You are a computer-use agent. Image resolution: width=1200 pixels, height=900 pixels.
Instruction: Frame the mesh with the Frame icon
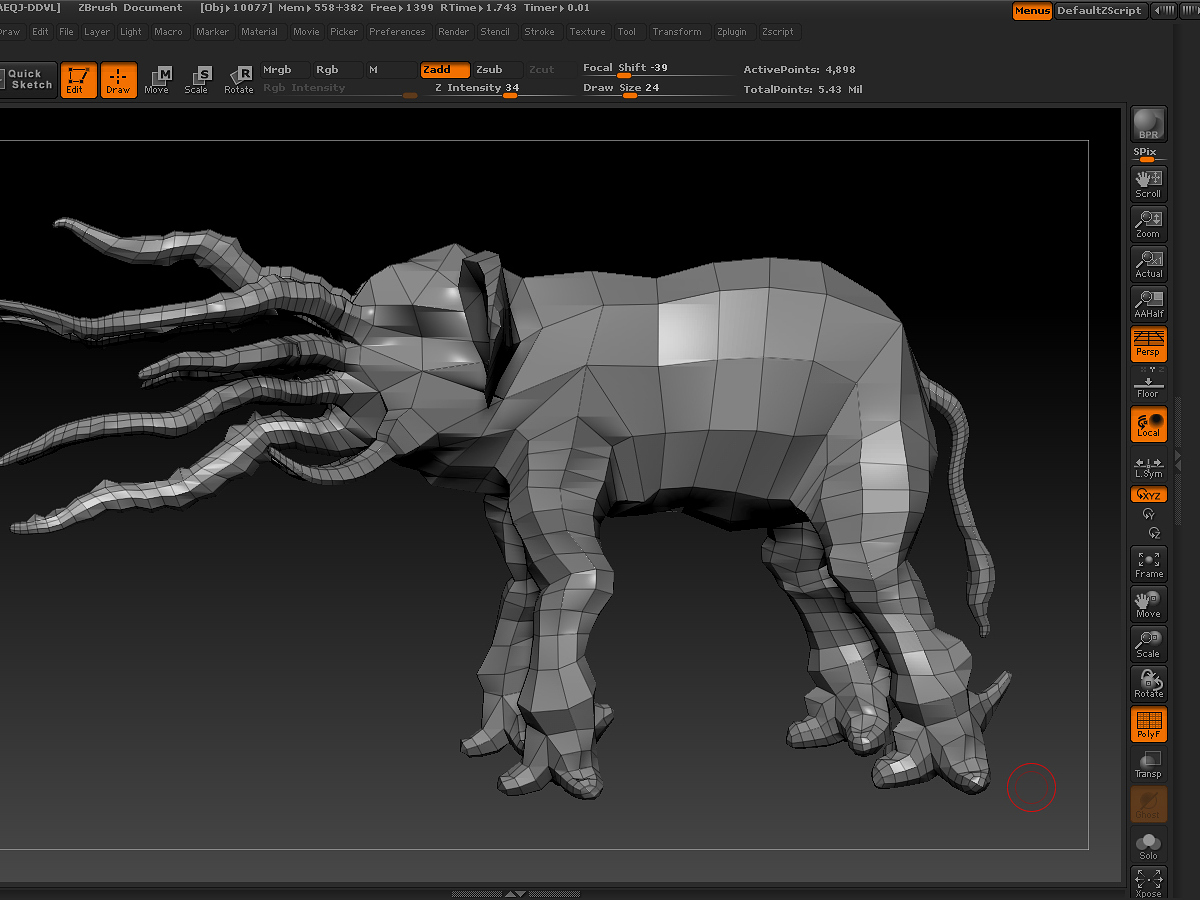[x=1148, y=563]
